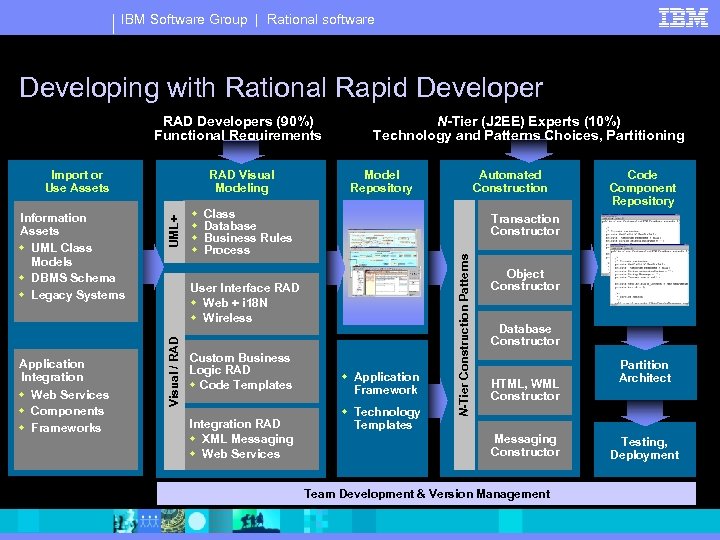This screenshot has width=720, height=540.
Task: Click the 'Developing with Rational Rapid Developer' title
Action: coord(281,87)
